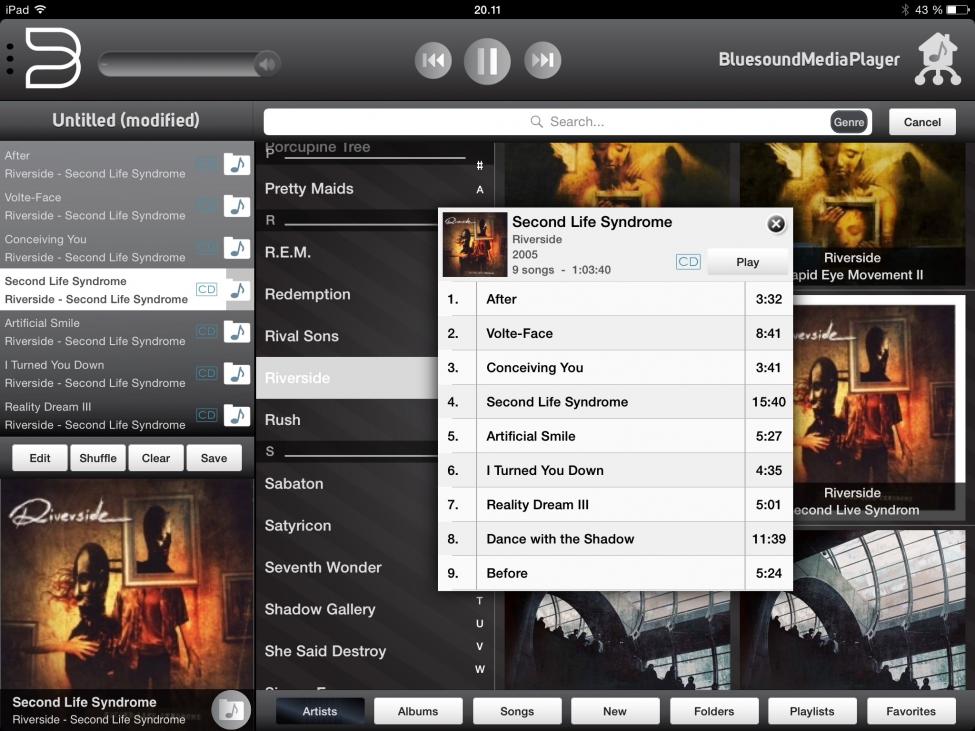975x731 pixels.
Task: Tap CD badge on Second Life Syndrome queue row
Action: [x=206, y=290]
